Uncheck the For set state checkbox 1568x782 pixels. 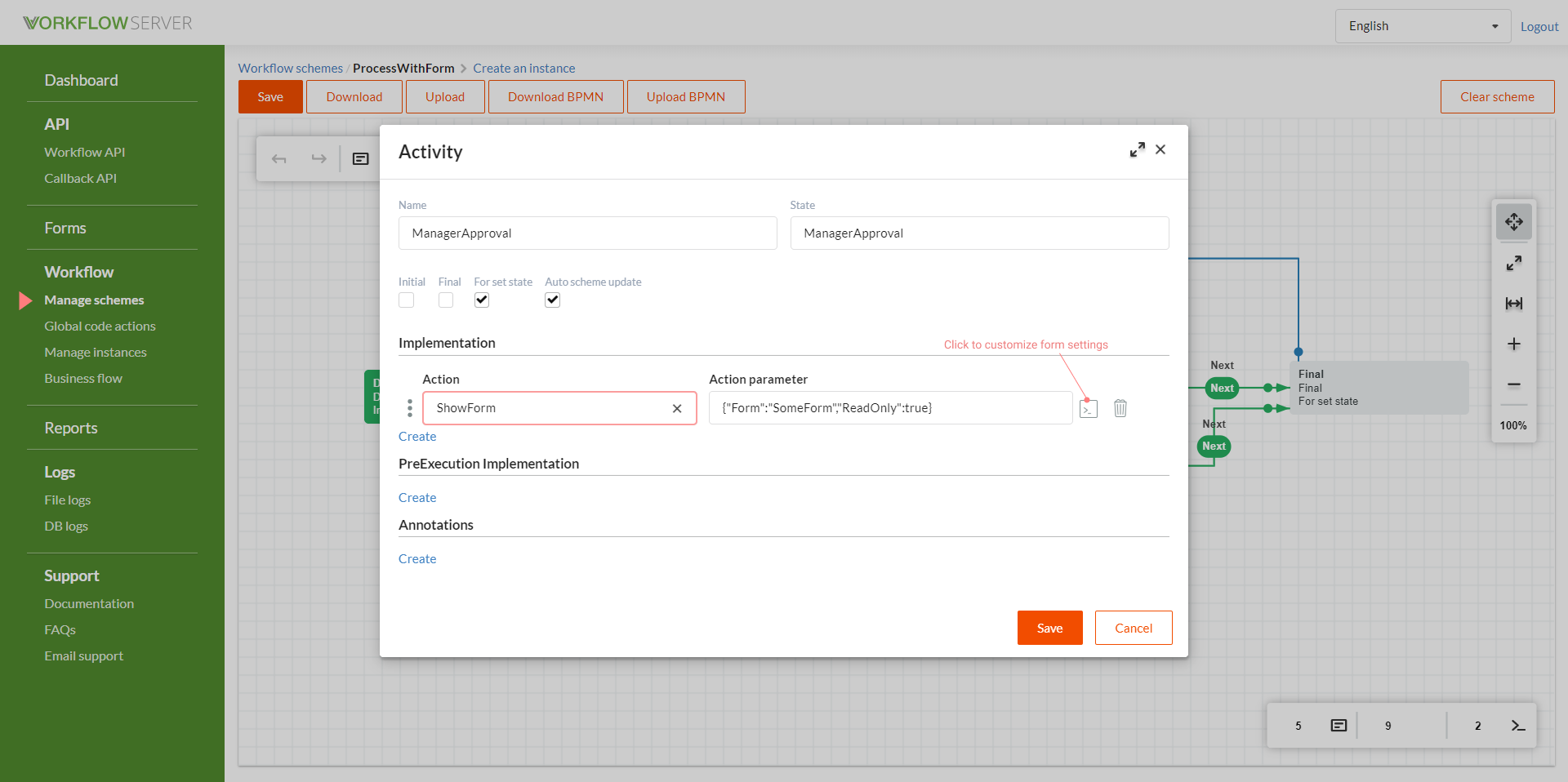pyautogui.click(x=482, y=300)
